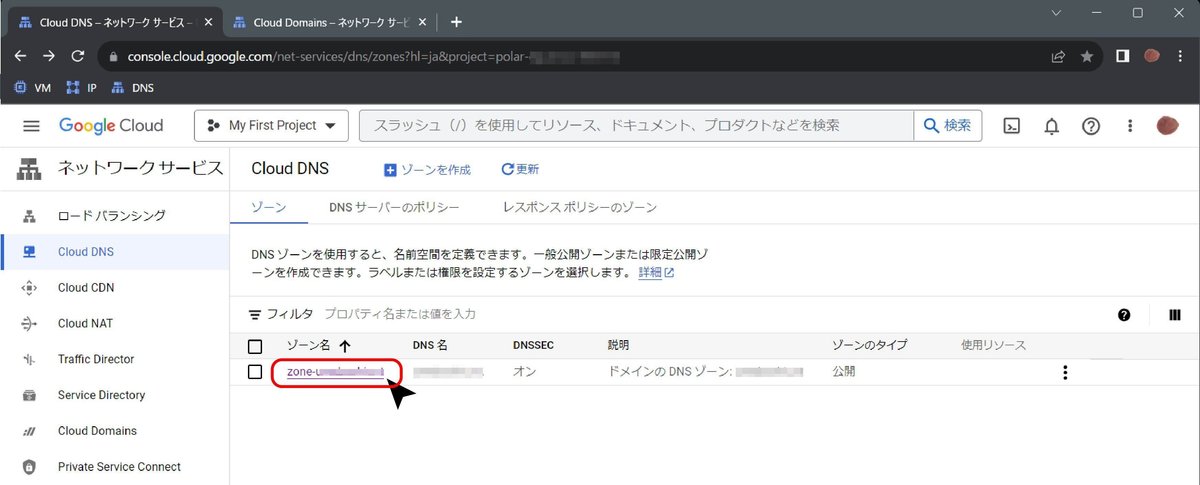1200x485 pixels.
Task: Select Service Directory in sidebar
Action: pyautogui.click(x=100, y=395)
